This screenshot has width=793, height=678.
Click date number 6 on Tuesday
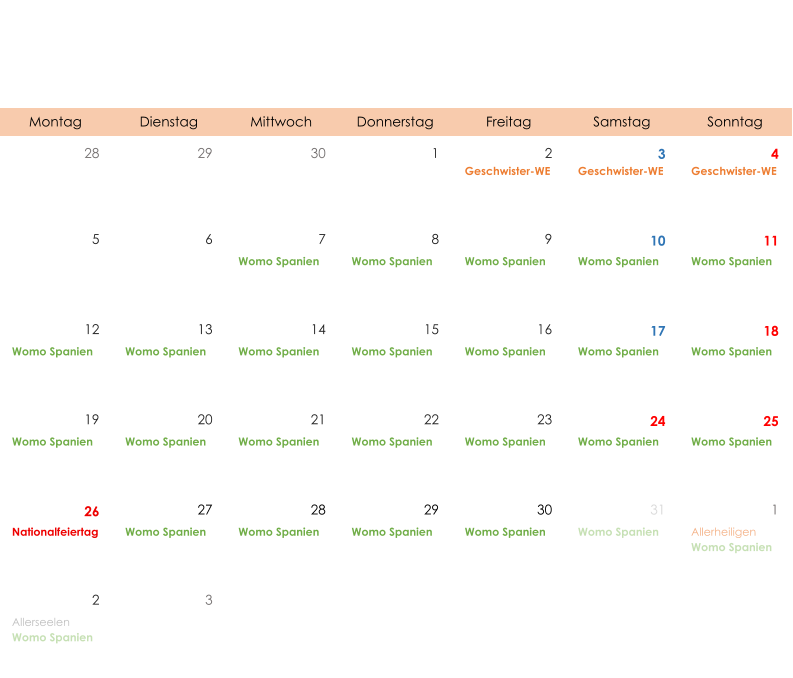pos(209,239)
